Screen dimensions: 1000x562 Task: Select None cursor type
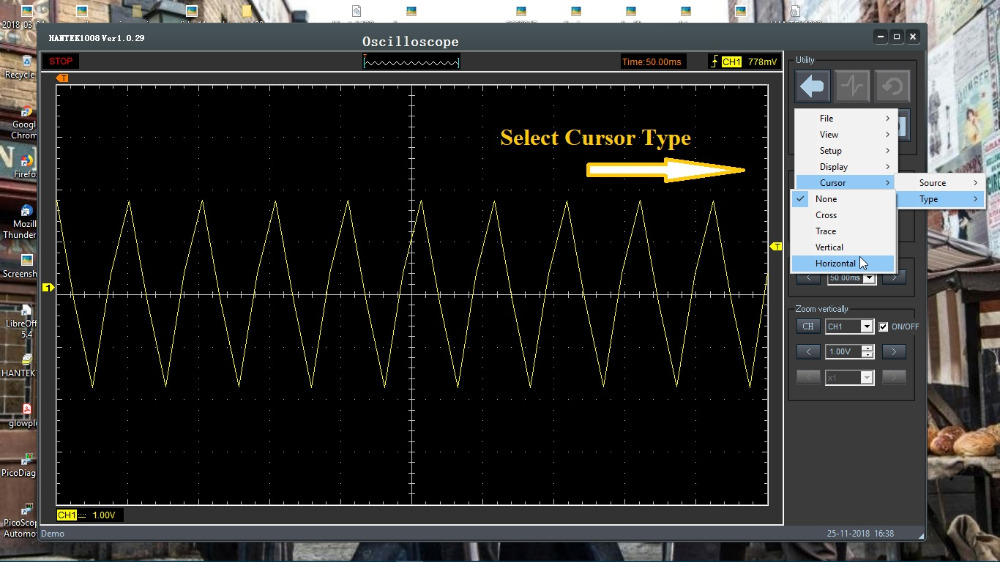(x=826, y=199)
